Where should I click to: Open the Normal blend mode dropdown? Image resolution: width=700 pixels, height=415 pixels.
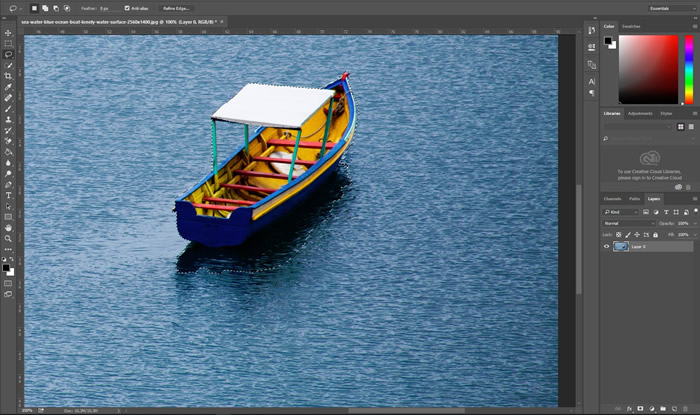pos(629,223)
